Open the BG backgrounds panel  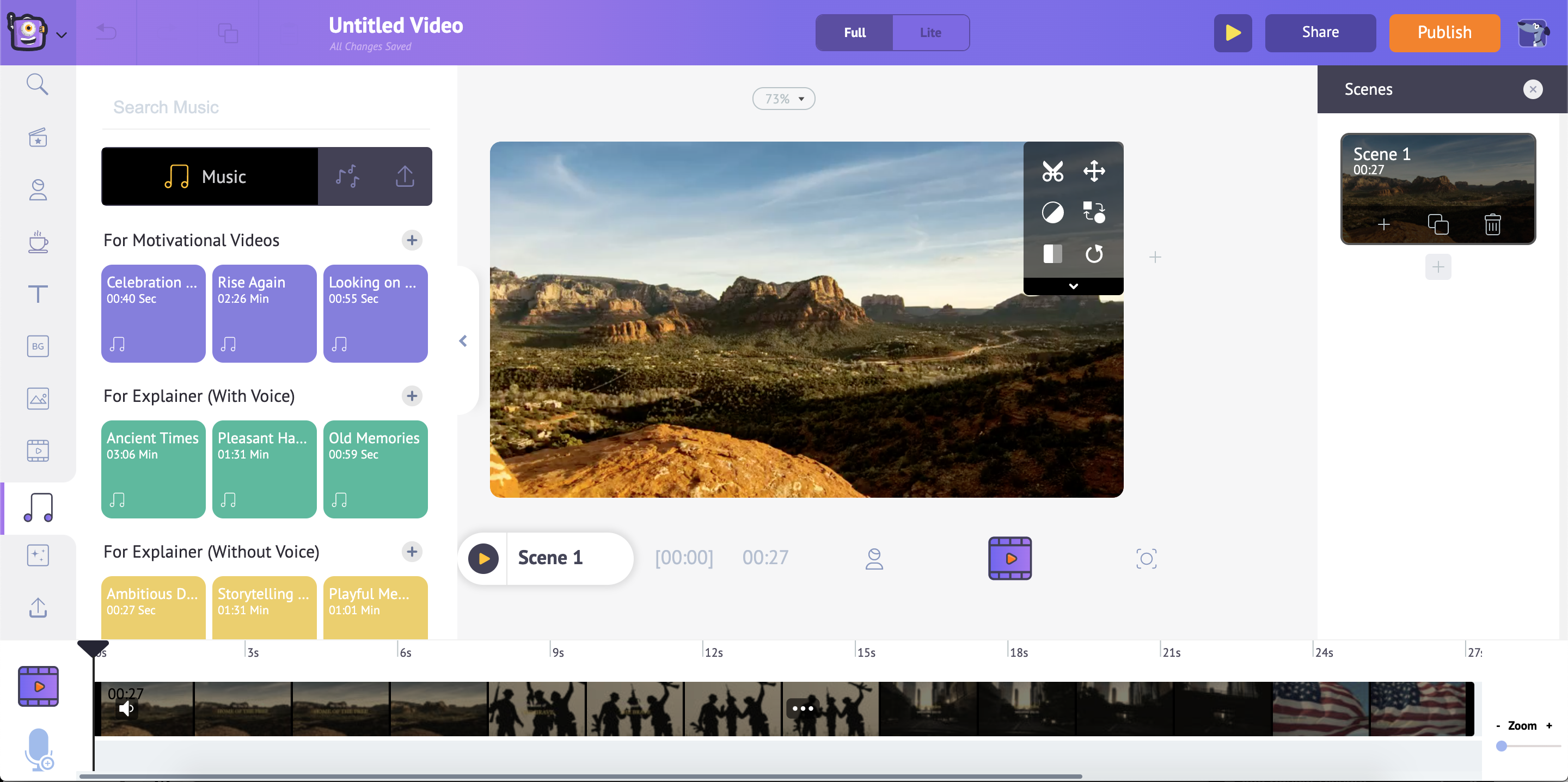[38, 346]
